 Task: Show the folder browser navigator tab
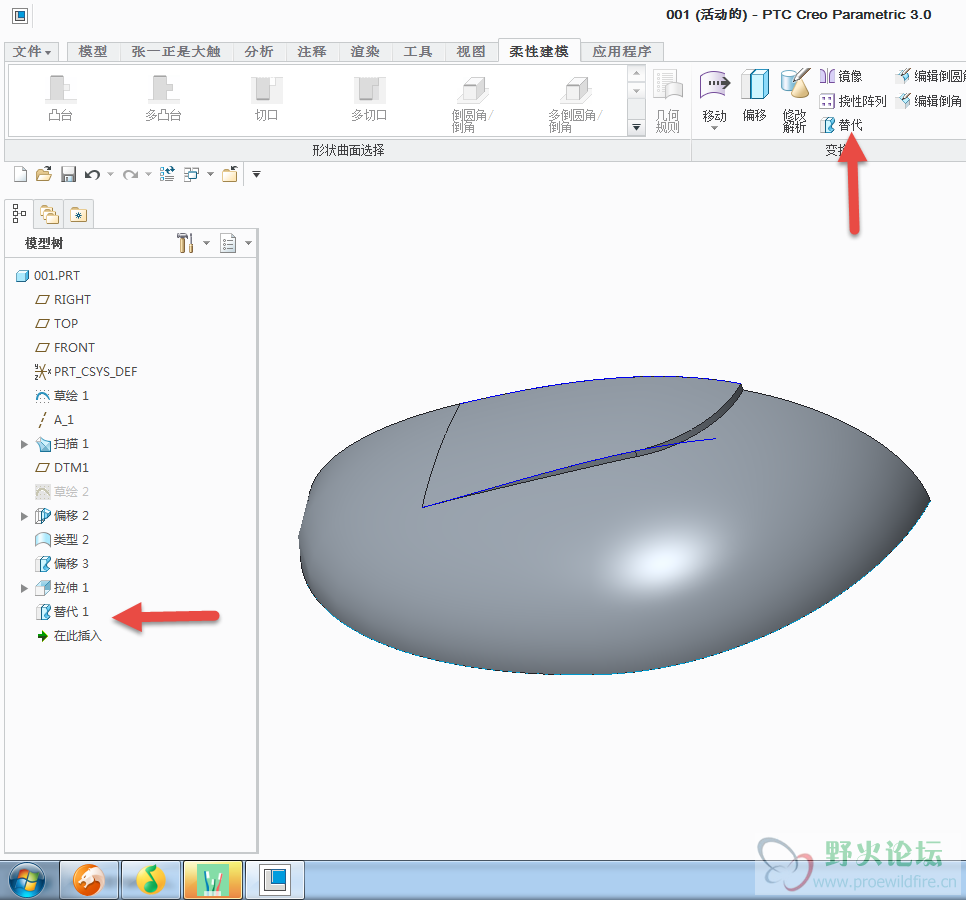tap(49, 214)
